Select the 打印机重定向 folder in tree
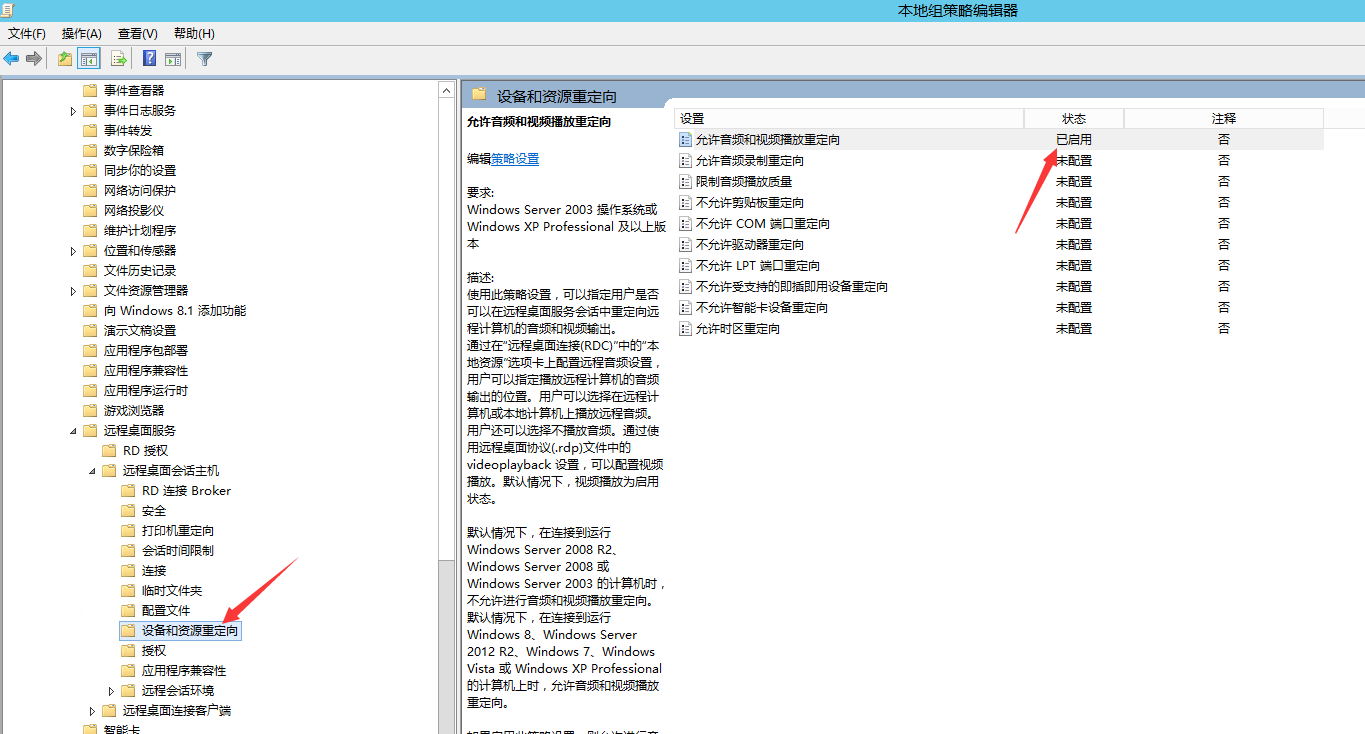 pos(177,531)
